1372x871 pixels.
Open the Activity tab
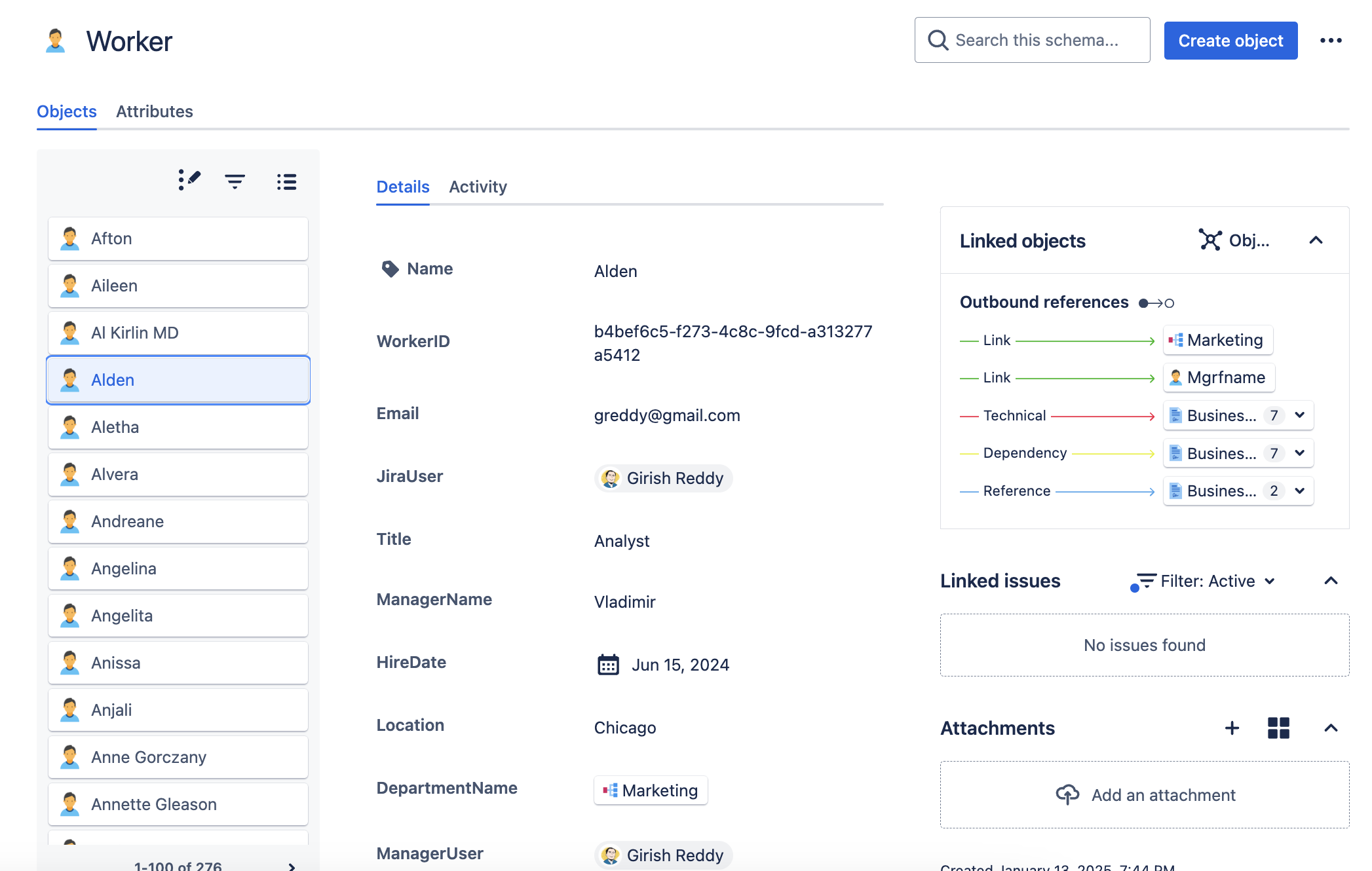(478, 187)
